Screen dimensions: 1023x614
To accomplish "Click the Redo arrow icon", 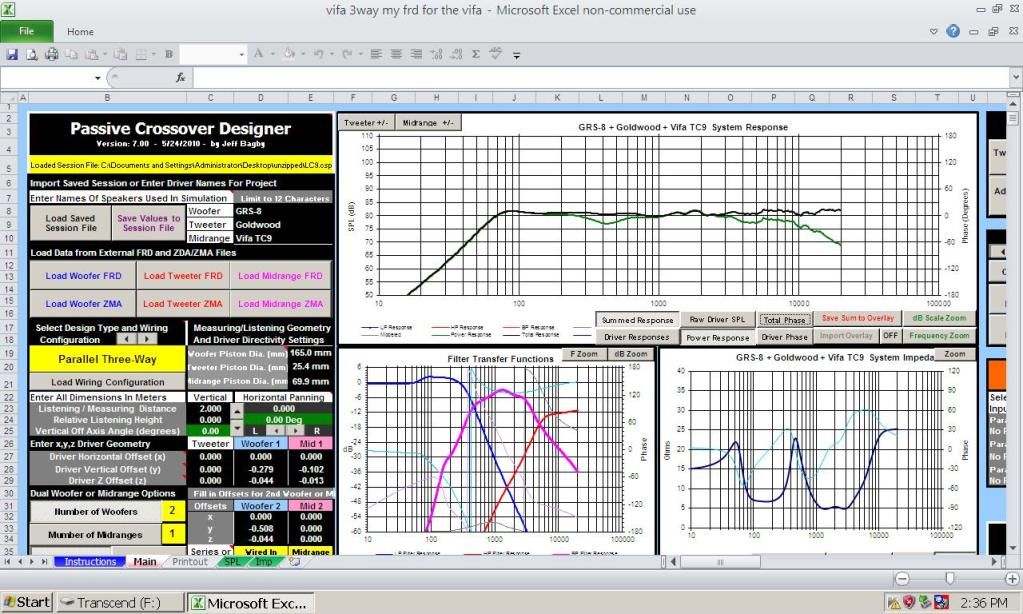I will [x=347, y=54].
